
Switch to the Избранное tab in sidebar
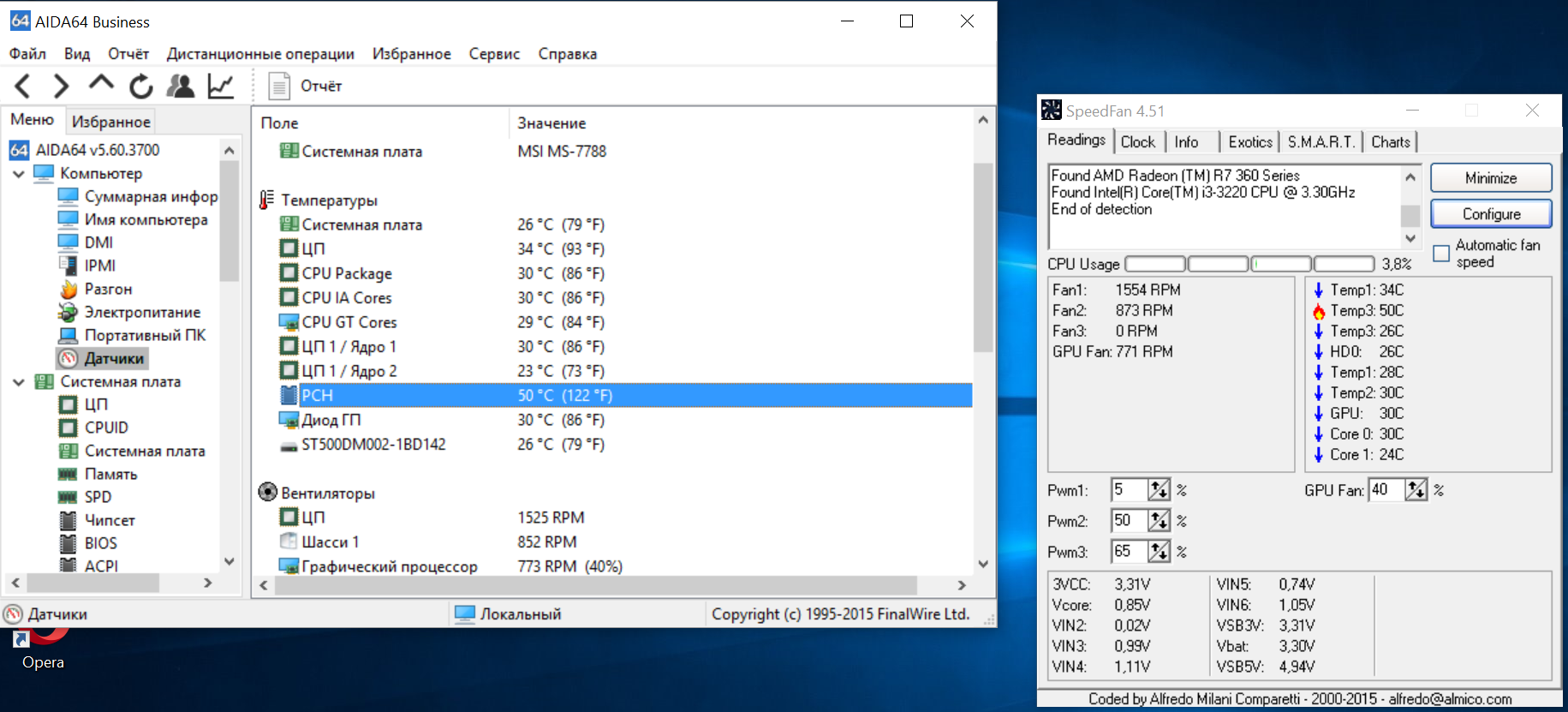[x=111, y=122]
